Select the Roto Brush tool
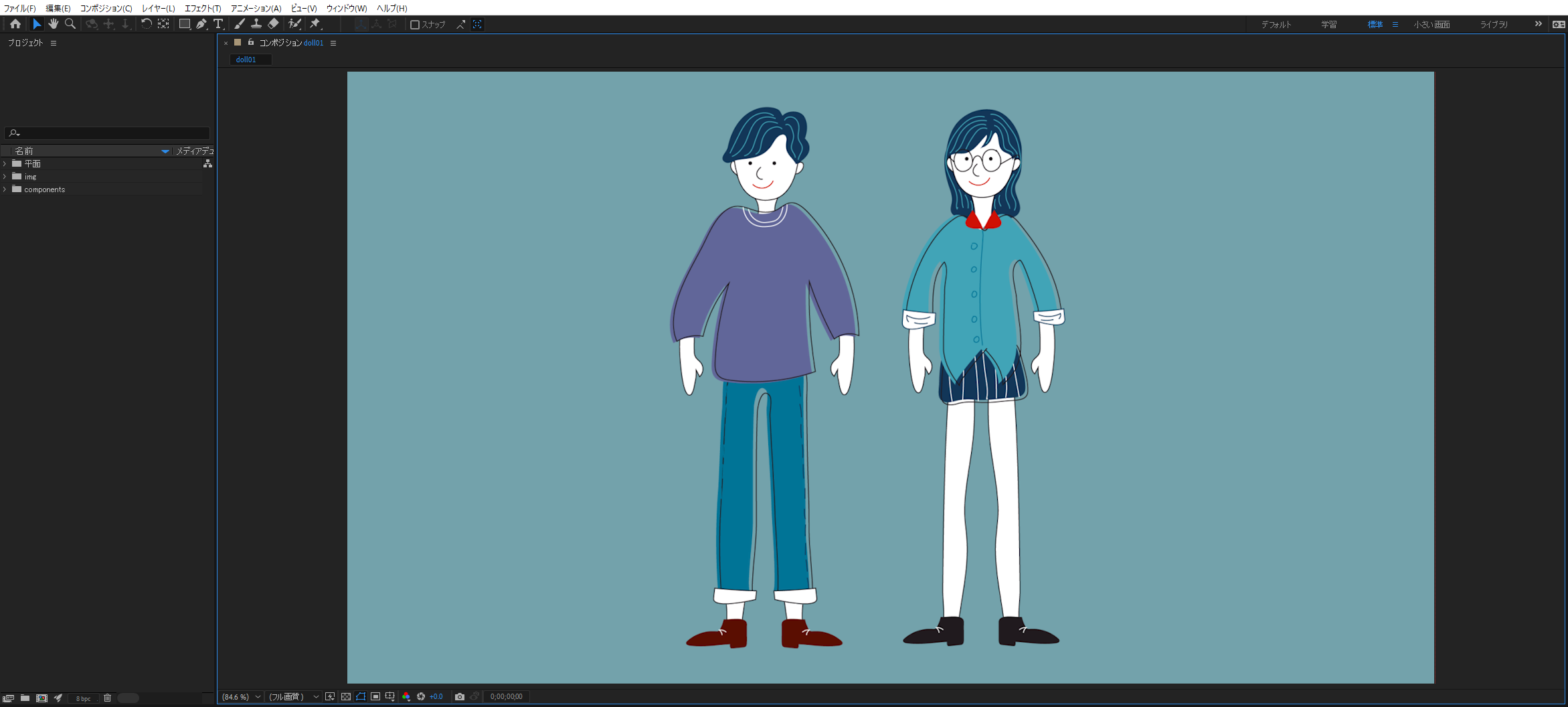1568x707 pixels. tap(294, 24)
